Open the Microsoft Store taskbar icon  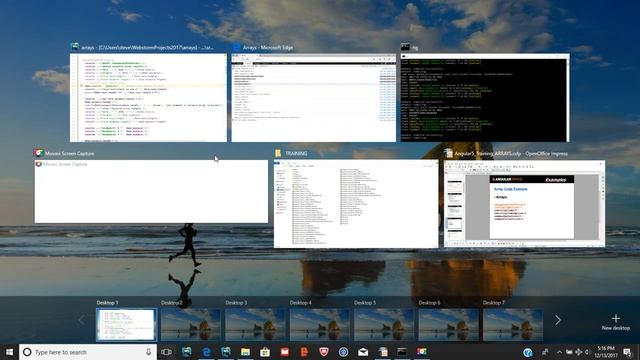point(265,352)
